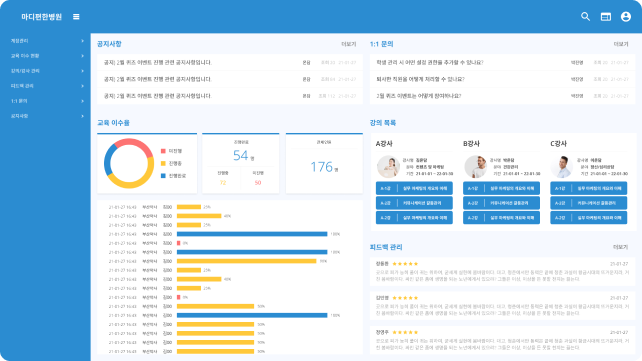Screen dimensions: 642x361
Task: Click the calendar icon in the top bar
Action: pyautogui.click(x=606, y=16)
